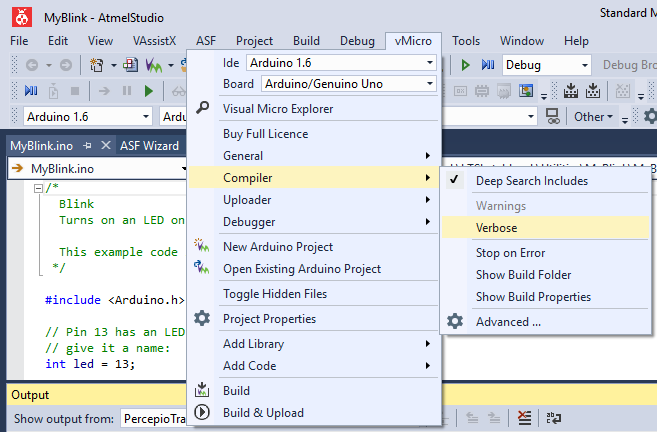The height and width of the screenshot is (432, 657).
Task: Click the Clear All output icon
Action: 524,417
